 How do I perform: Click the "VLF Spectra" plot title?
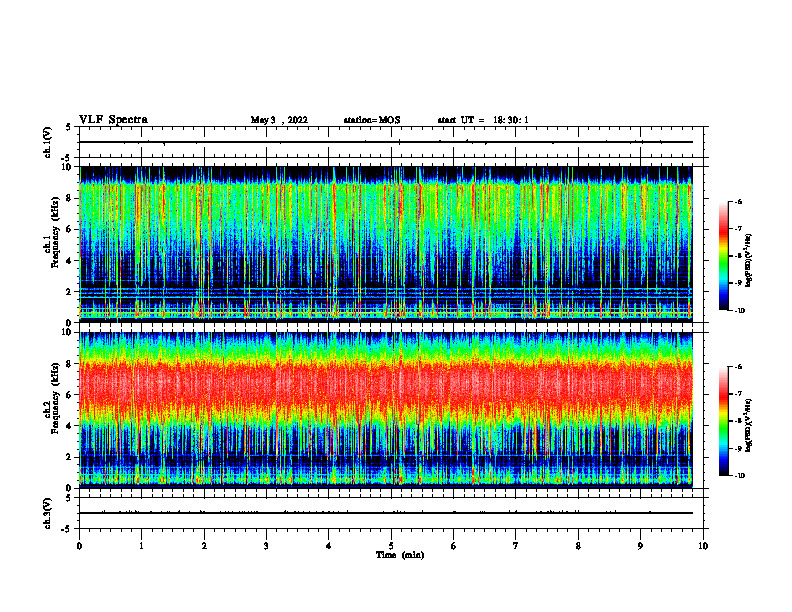(x=113, y=120)
